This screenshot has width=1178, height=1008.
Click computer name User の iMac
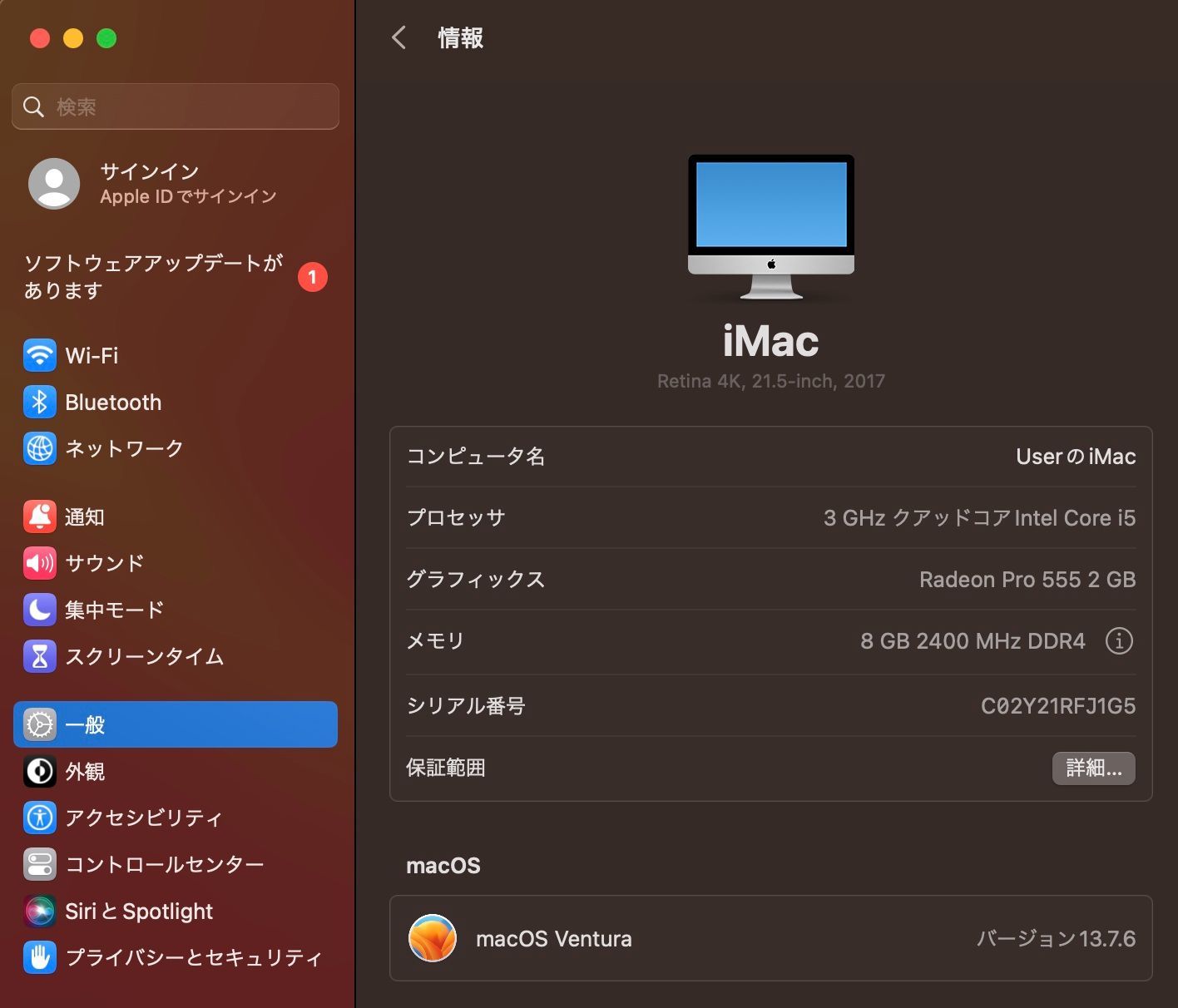pos(1076,456)
